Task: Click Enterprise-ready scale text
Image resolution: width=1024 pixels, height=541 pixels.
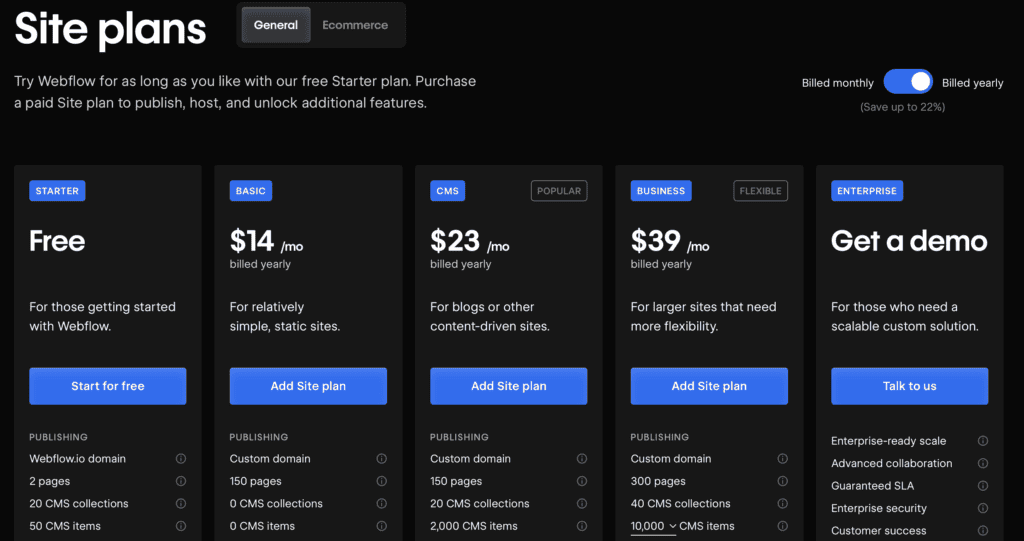Action: click(x=888, y=441)
